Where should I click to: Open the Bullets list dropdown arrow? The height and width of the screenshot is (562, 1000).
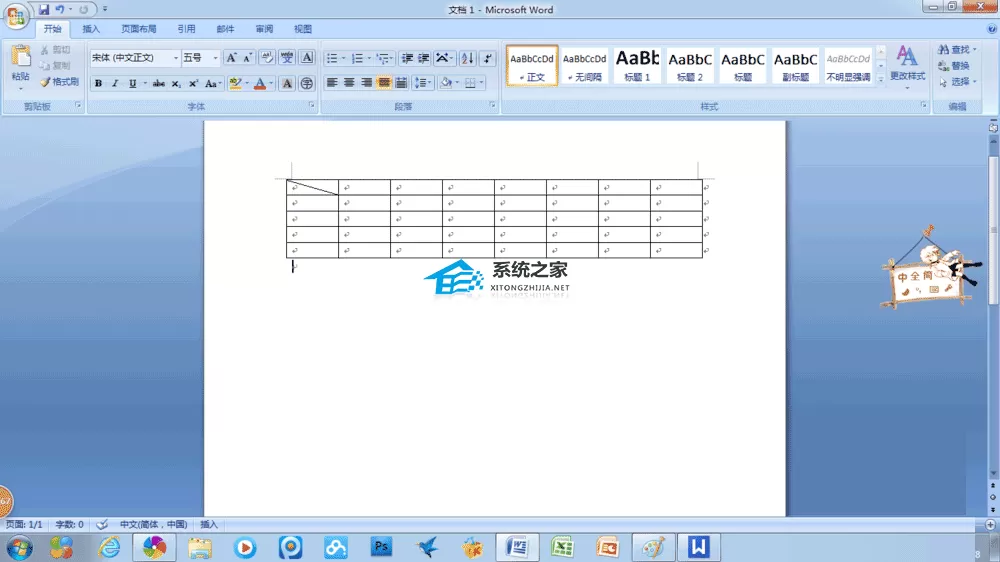pos(343,58)
